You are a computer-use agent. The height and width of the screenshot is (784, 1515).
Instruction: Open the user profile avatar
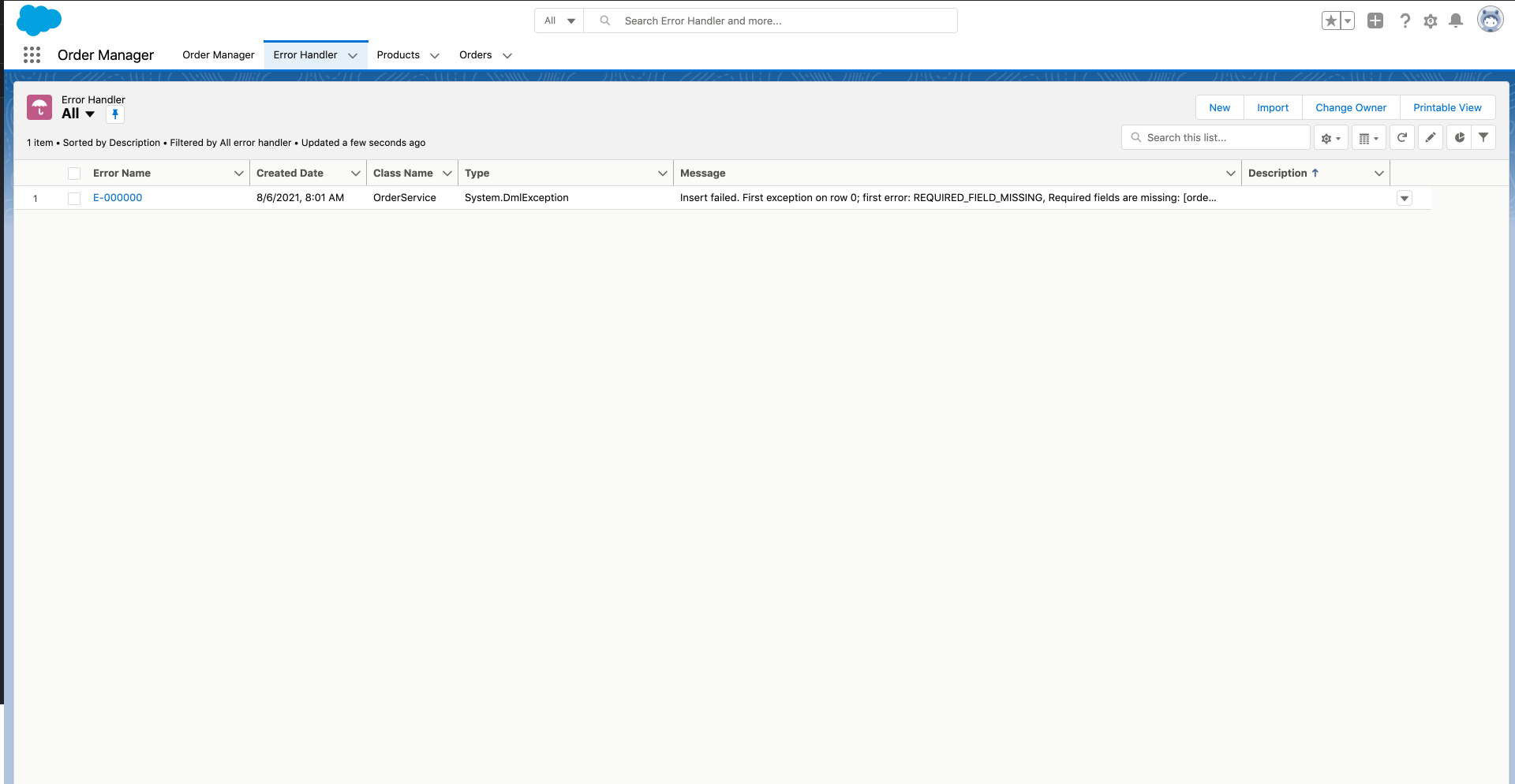pyautogui.click(x=1490, y=19)
